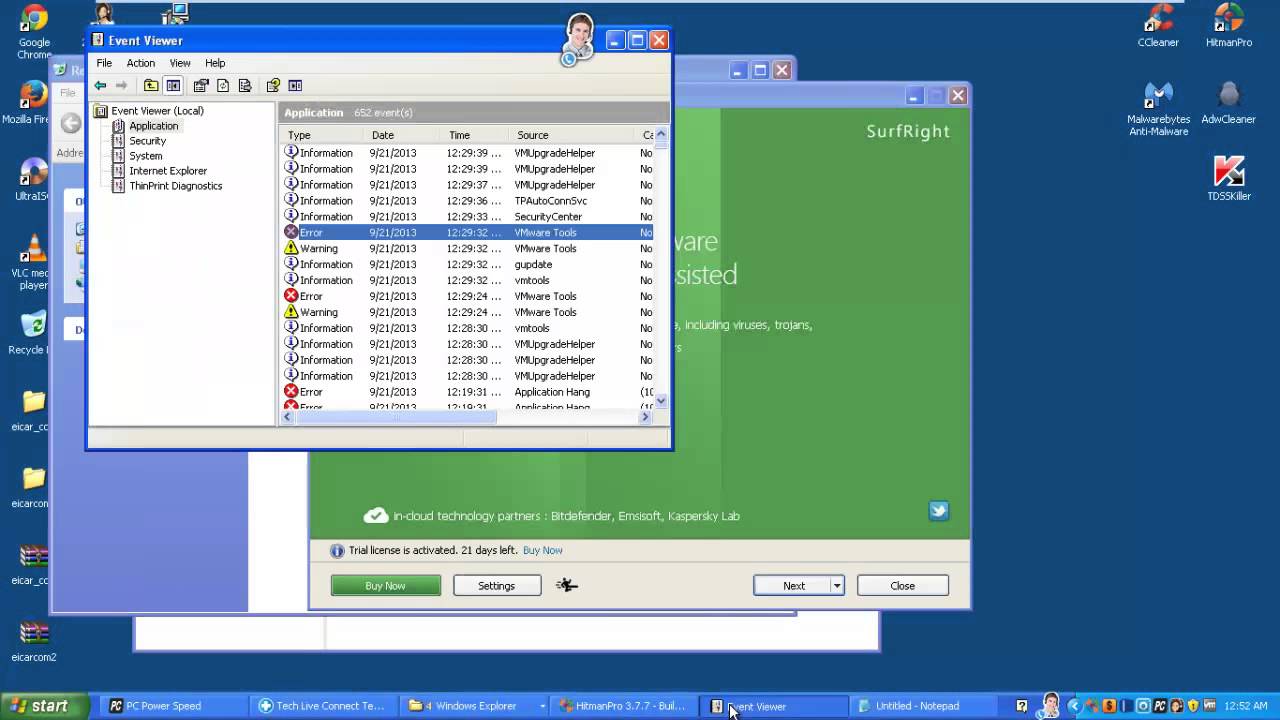The image size is (1280, 720).
Task: Click the Up one level folder icon
Action: click(x=151, y=86)
